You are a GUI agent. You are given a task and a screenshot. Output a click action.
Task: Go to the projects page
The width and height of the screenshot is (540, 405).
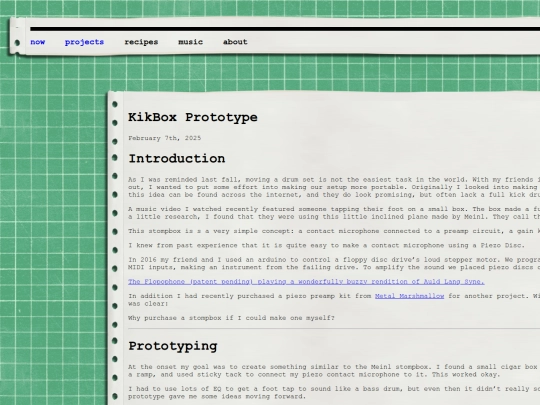pos(84,42)
